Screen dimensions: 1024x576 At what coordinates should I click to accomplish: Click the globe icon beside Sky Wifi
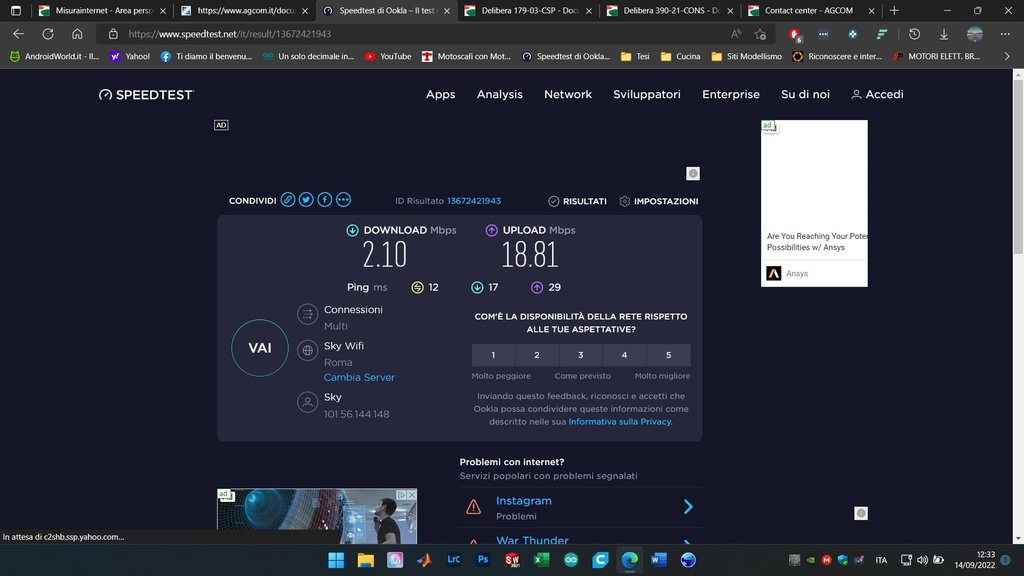coord(307,350)
